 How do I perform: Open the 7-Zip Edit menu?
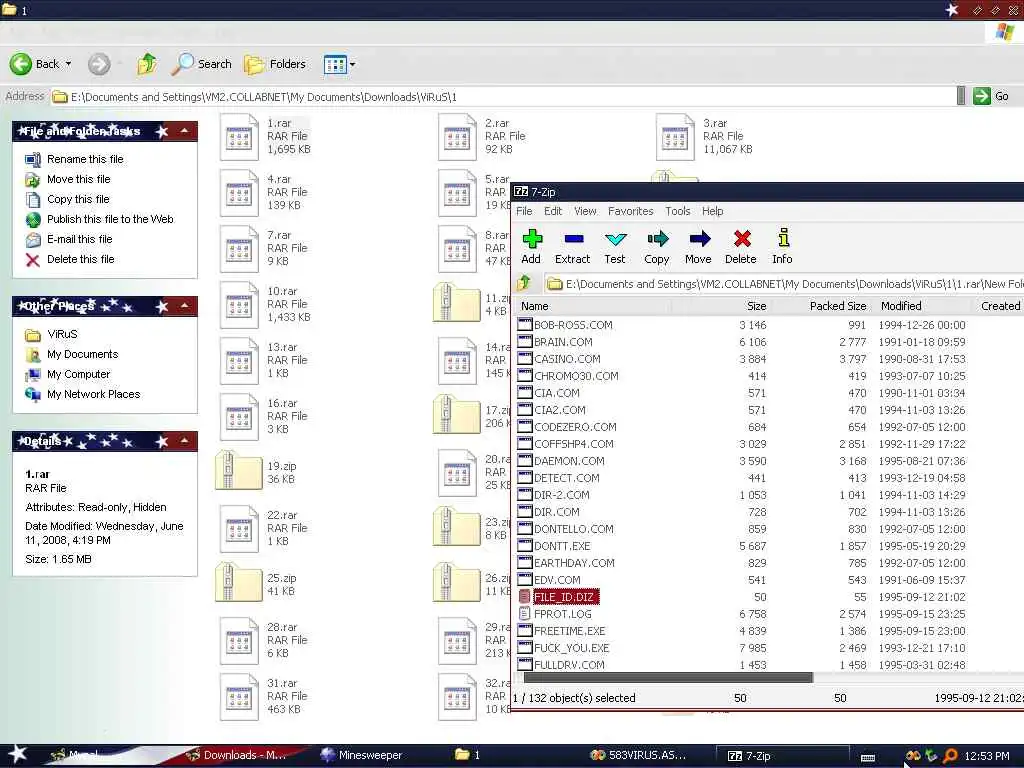(x=553, y=211)
